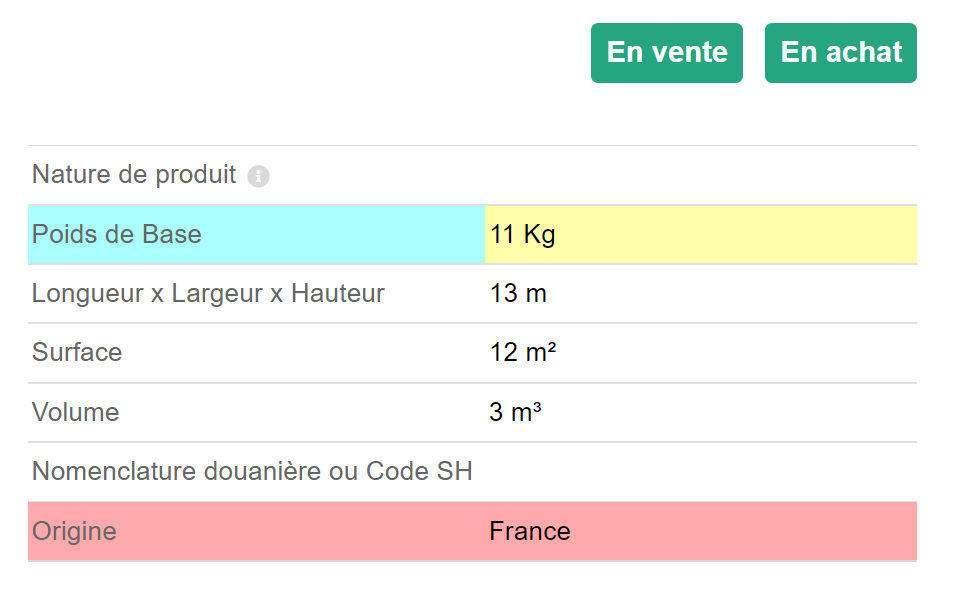Select the Poids de Base label
The width and height of the screenshot is (958, 614).
[117, 235]
